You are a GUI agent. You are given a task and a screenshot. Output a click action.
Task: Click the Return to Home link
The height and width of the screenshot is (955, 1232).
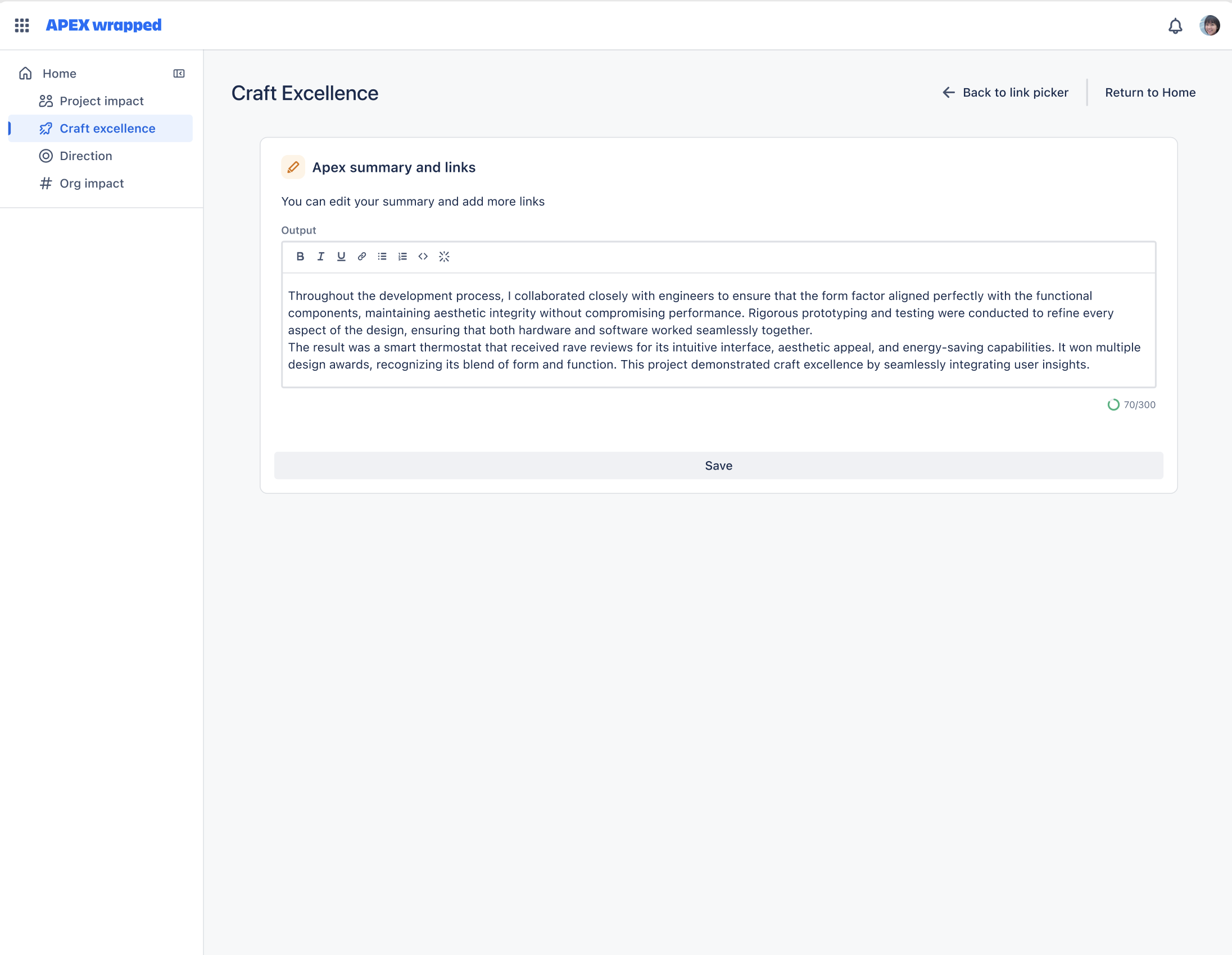pyautogui.click(x=1149, y=93)
